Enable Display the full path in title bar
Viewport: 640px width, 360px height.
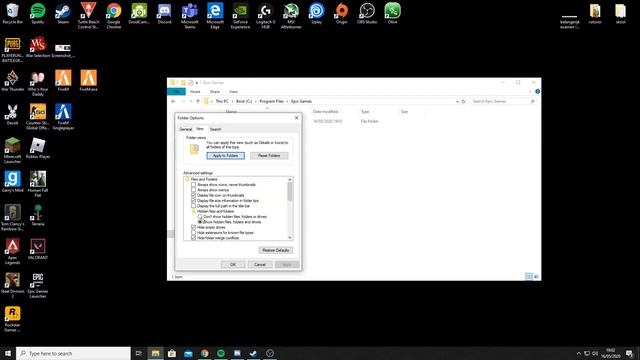point(193,206)
